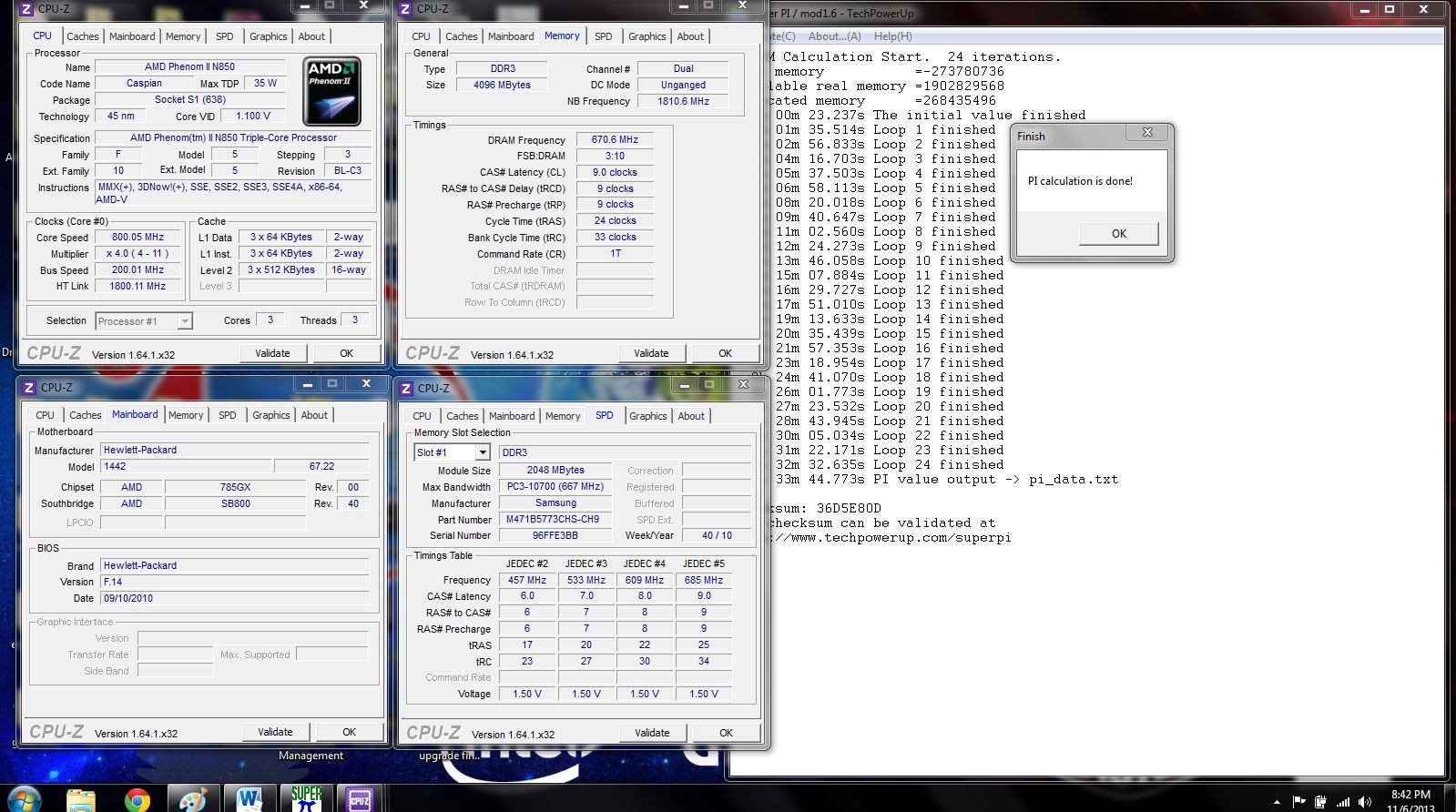Click the system clock showing 8:42 PM
This screenshot has width=1456, height=812.
click(1410, 795)
